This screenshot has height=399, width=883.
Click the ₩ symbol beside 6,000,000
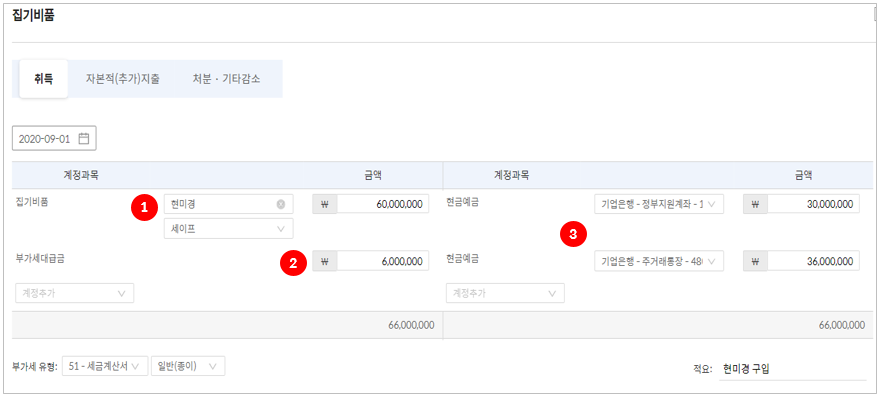324,261
